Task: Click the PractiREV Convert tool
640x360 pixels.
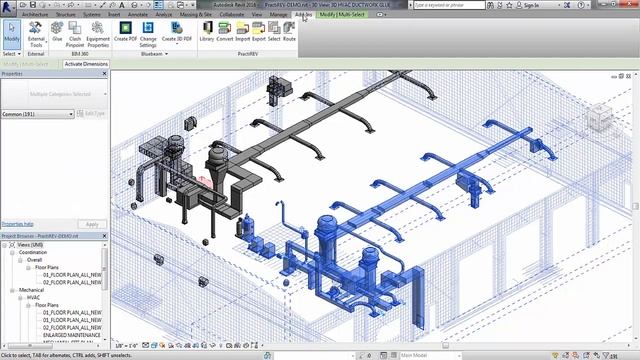Action: tap(224, 32)
